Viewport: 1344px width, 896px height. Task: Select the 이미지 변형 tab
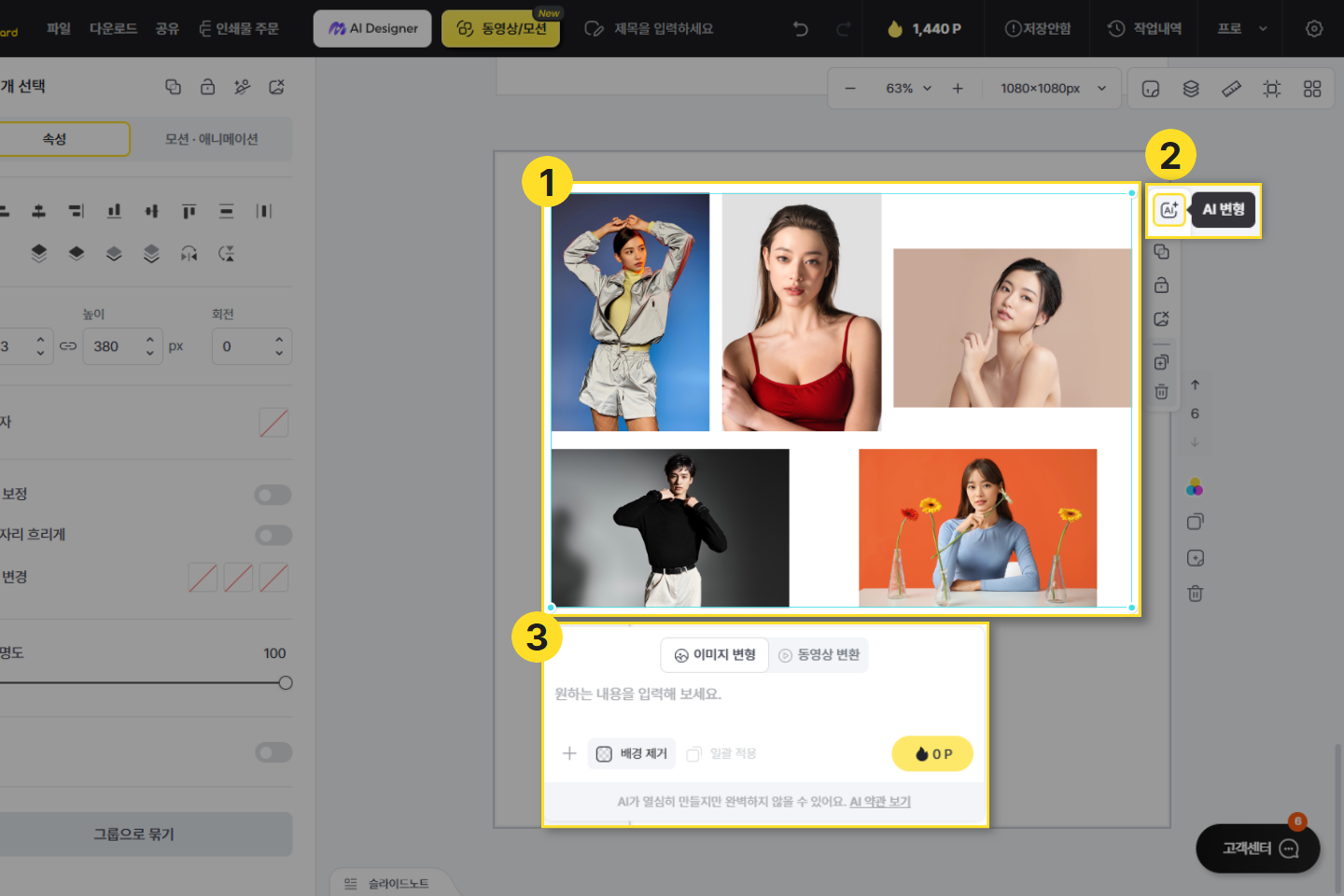(715, 655)
